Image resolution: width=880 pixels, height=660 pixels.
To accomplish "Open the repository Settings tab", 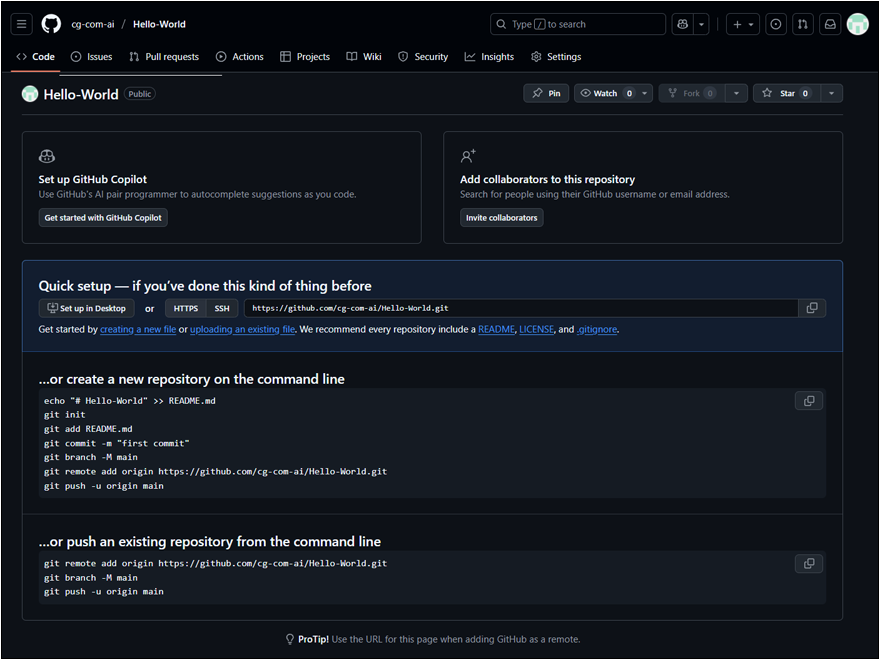I will pyautogui.click(x=556, y=57).
